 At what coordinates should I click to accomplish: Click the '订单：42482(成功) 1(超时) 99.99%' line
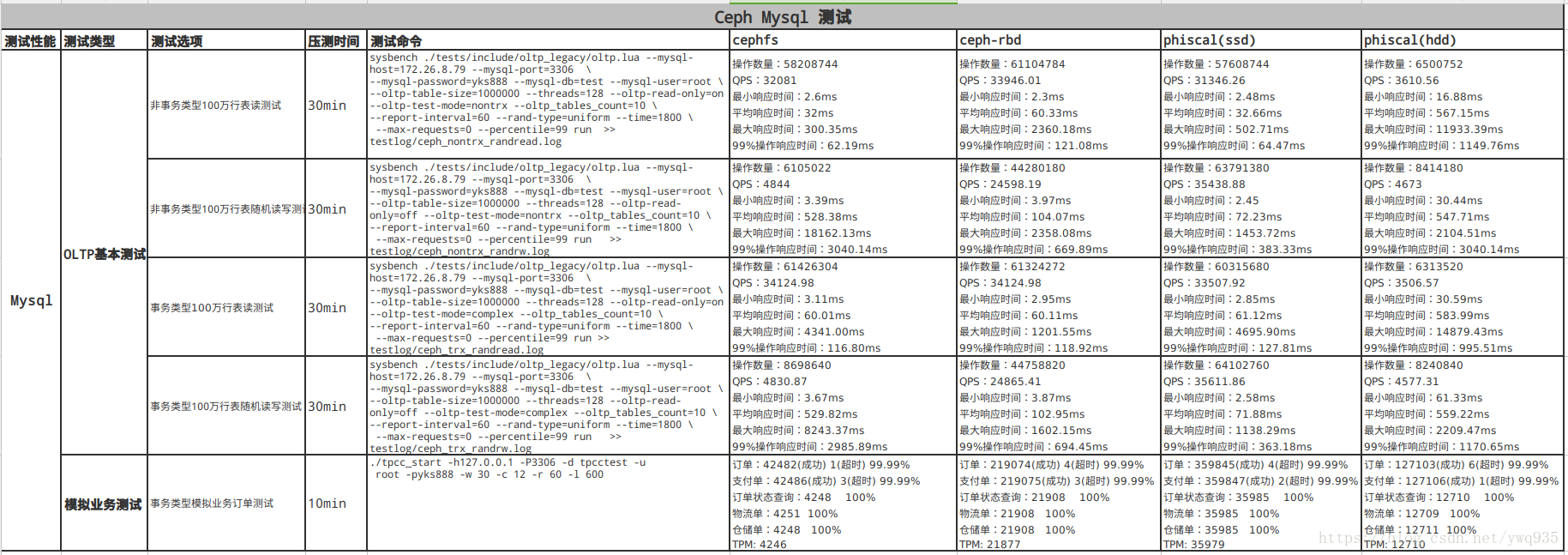click(x=821, y=465)
